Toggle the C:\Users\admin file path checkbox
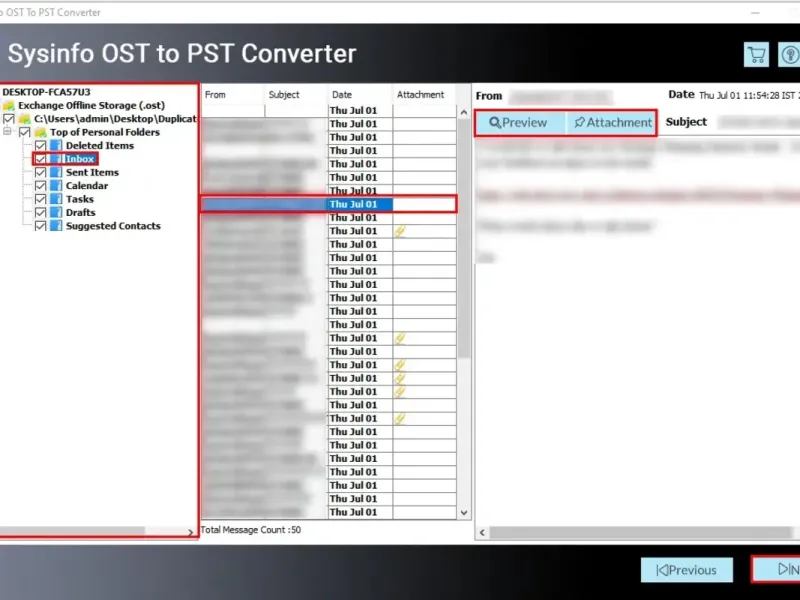The image size is (800, 600). pyautogui.click(x=9, y=119)
